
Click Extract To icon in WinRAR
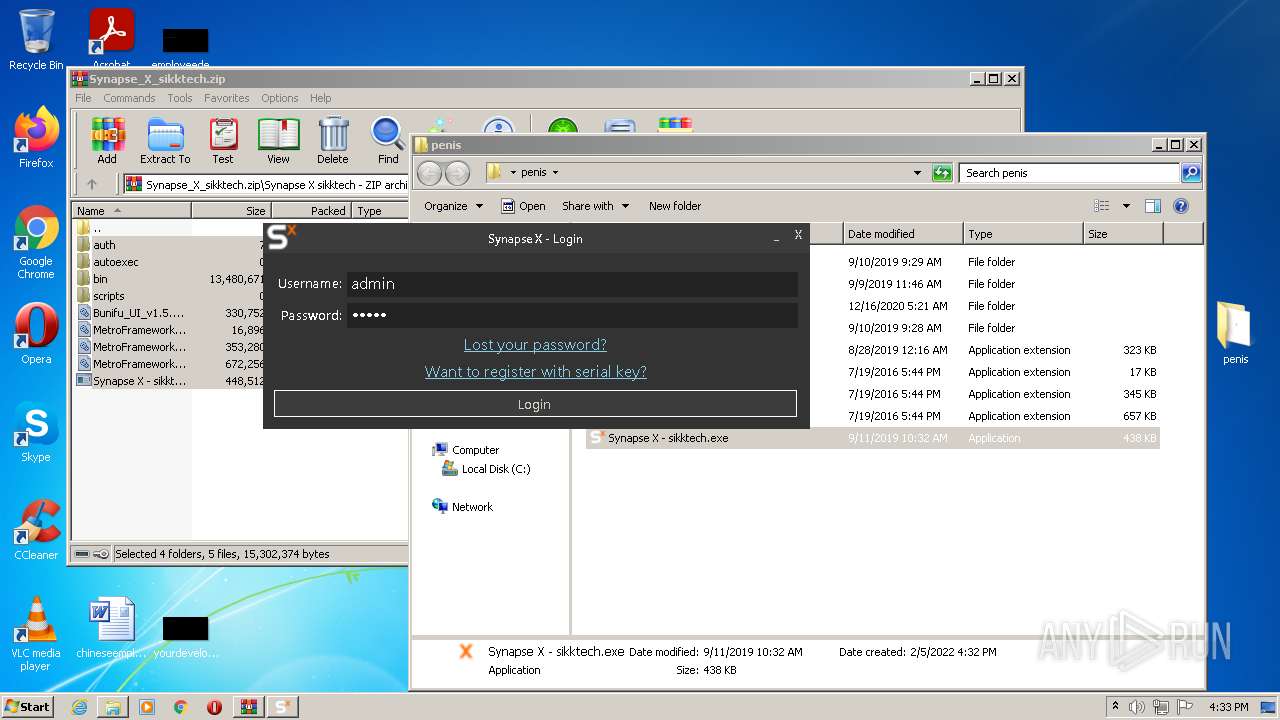coord(165,140)
